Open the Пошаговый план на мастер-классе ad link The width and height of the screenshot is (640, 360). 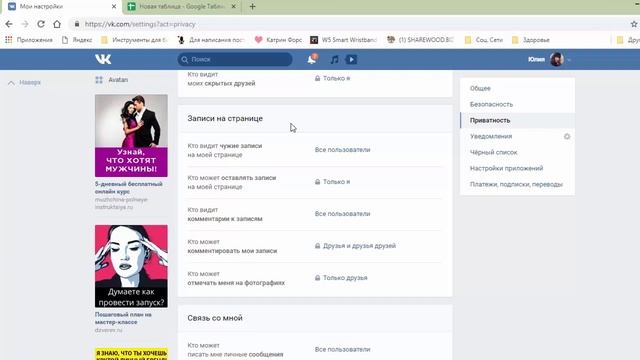click(x=123, y=318)
